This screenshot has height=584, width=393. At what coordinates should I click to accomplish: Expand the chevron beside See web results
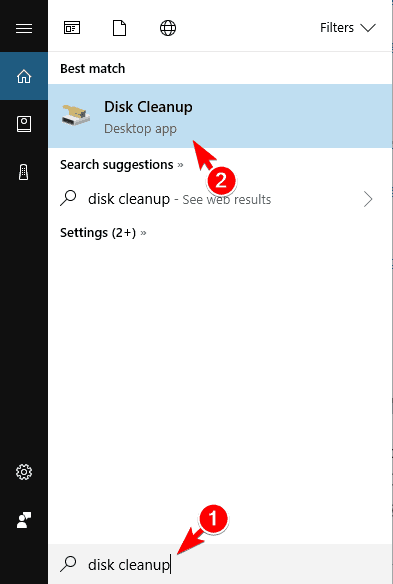[x=368, y=199]
